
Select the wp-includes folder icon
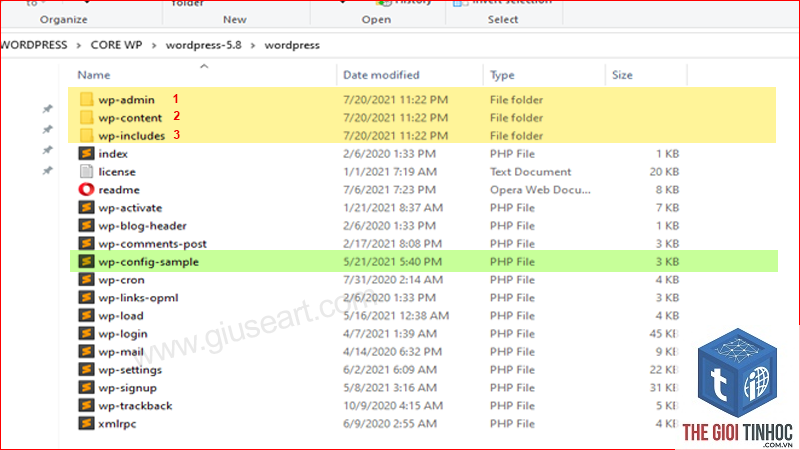click(x=86, y=136)
